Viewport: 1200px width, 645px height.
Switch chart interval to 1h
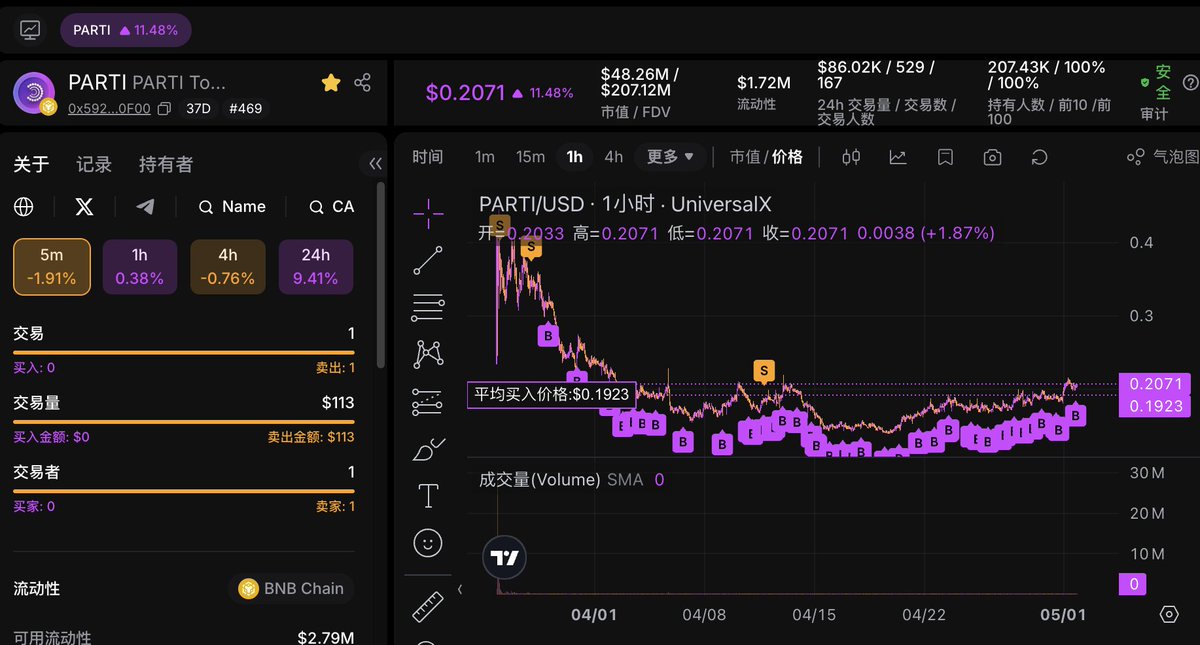click(574, 157)
